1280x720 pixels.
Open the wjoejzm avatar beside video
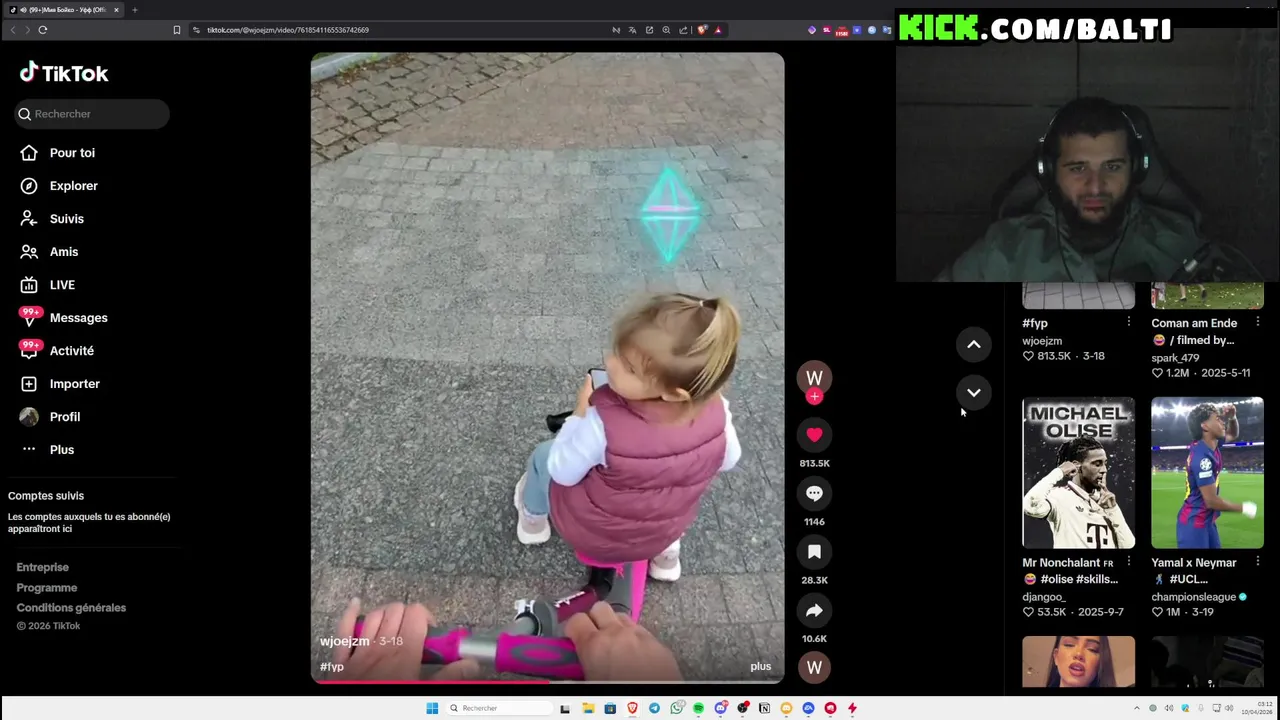(814, 377)
